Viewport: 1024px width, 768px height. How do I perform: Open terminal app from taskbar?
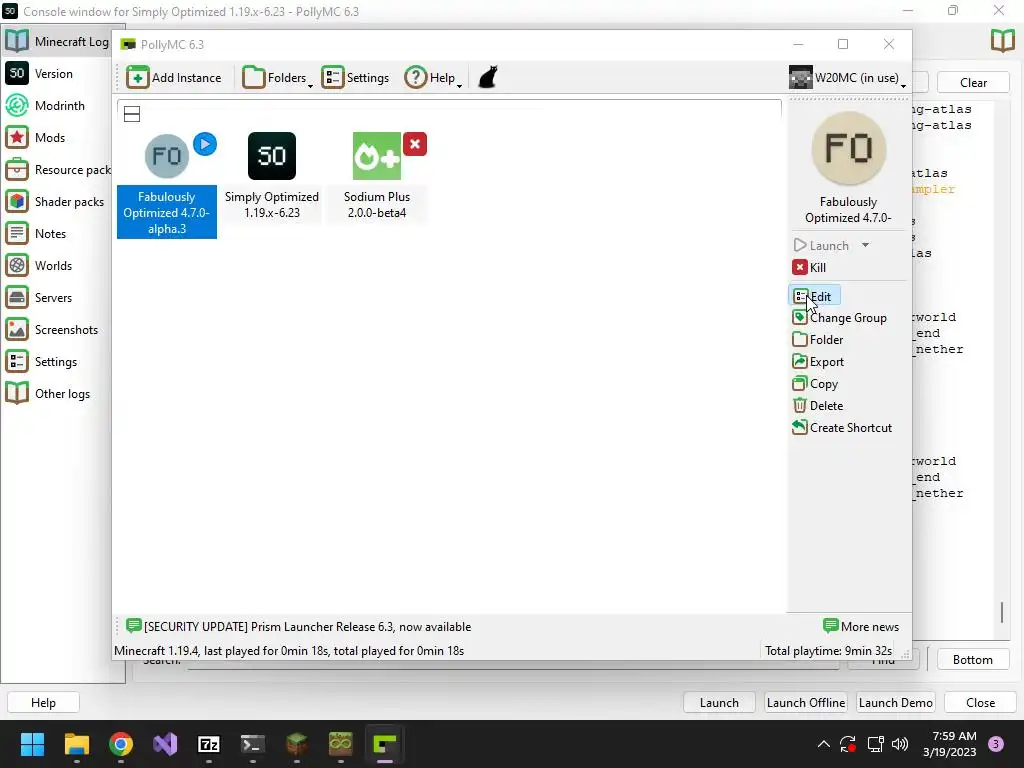coord(253,744)
